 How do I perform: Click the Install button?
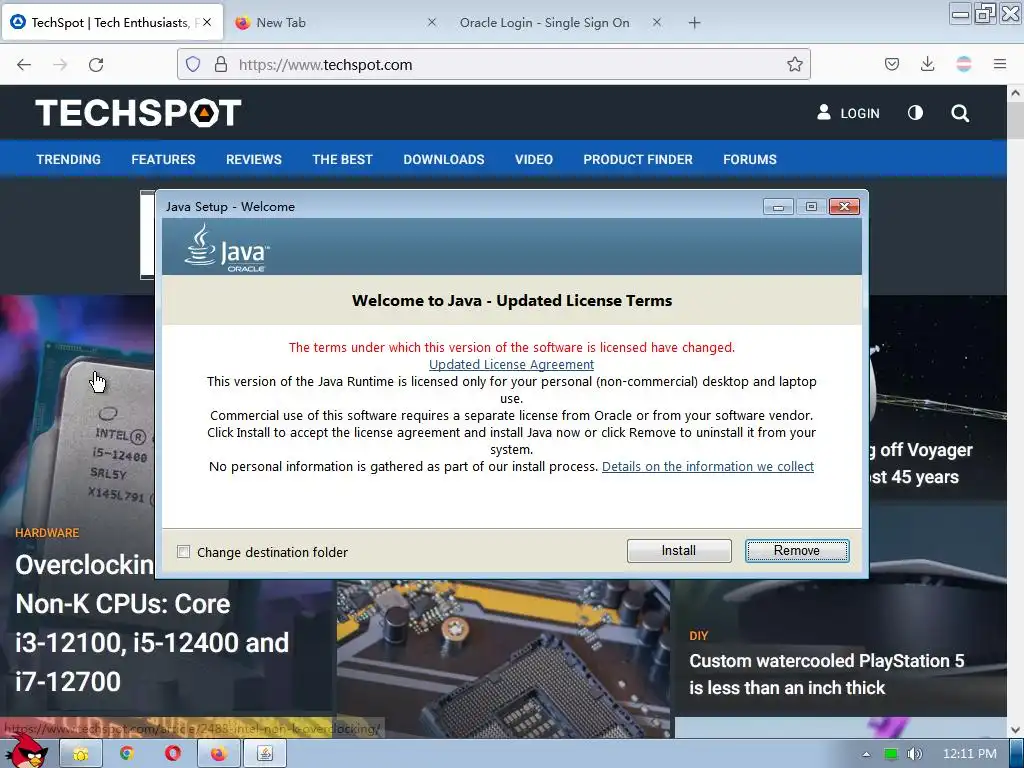pyautogui.click(x=679, y=551)
